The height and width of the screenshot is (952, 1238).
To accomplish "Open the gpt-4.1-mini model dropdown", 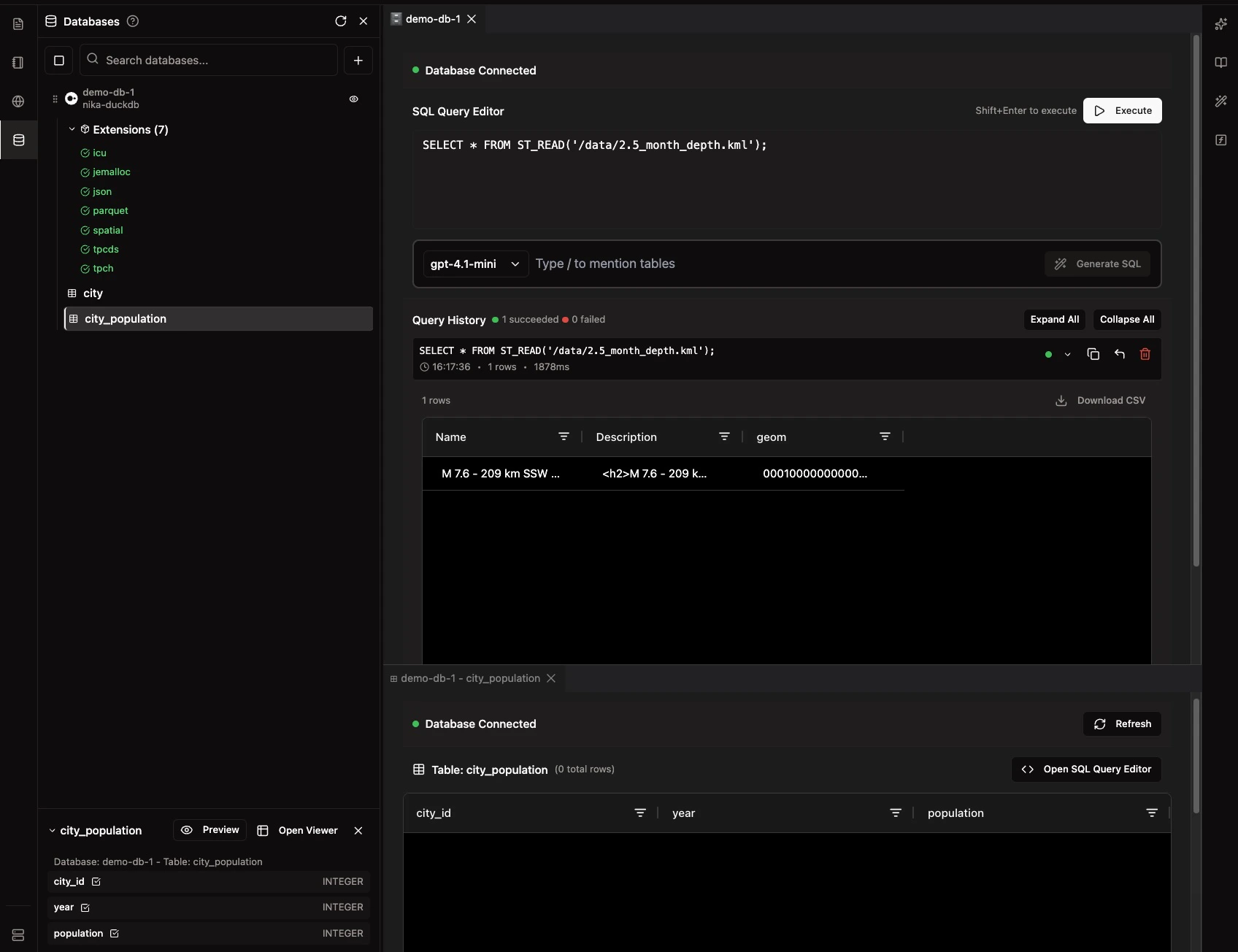I will (474, 264).
